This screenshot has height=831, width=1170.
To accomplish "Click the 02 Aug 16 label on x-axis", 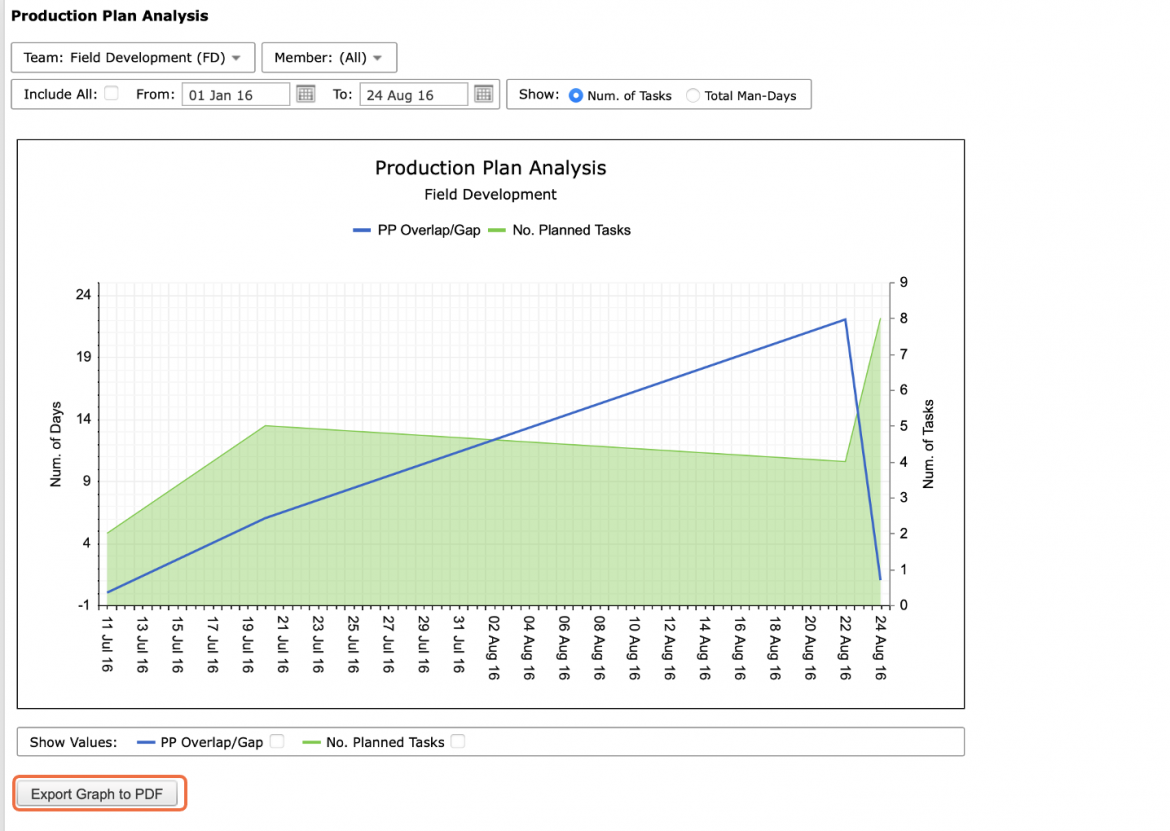I will coord(493,647).
